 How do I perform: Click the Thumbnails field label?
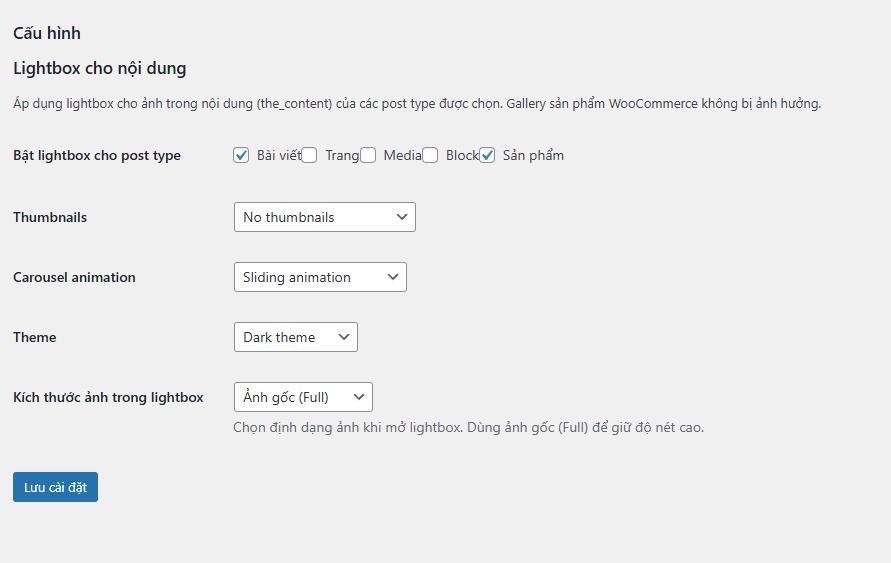click(x=50, y=217)
